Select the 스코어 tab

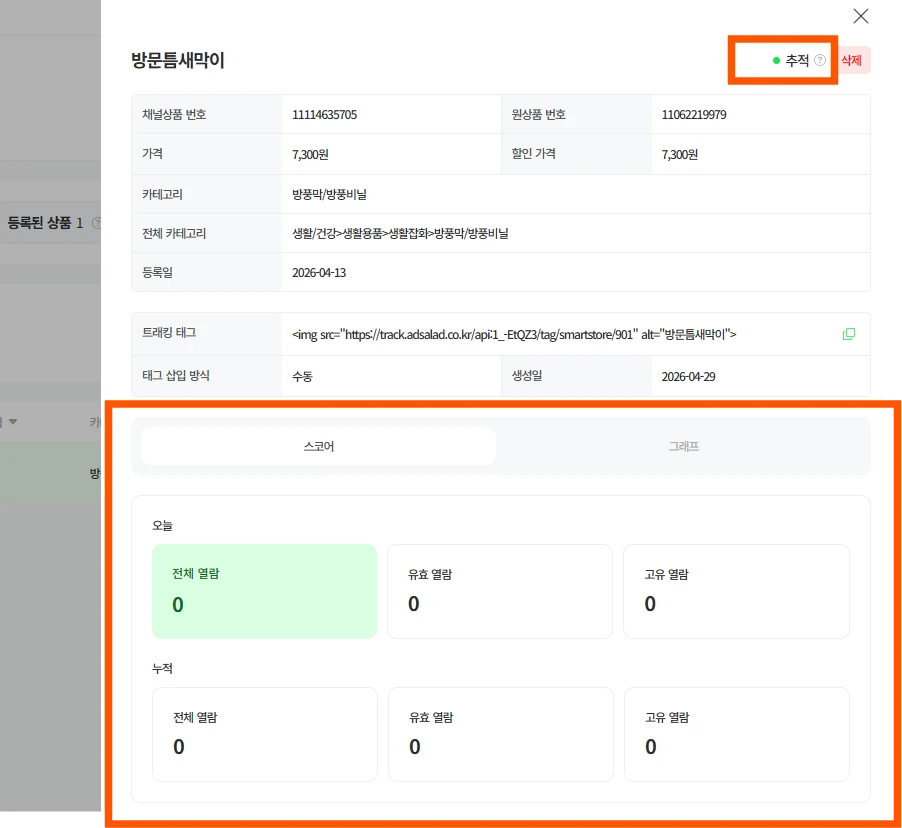pos(318,446)
